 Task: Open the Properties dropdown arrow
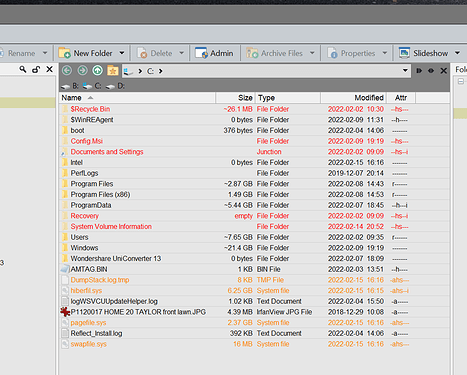pos(385,53)
